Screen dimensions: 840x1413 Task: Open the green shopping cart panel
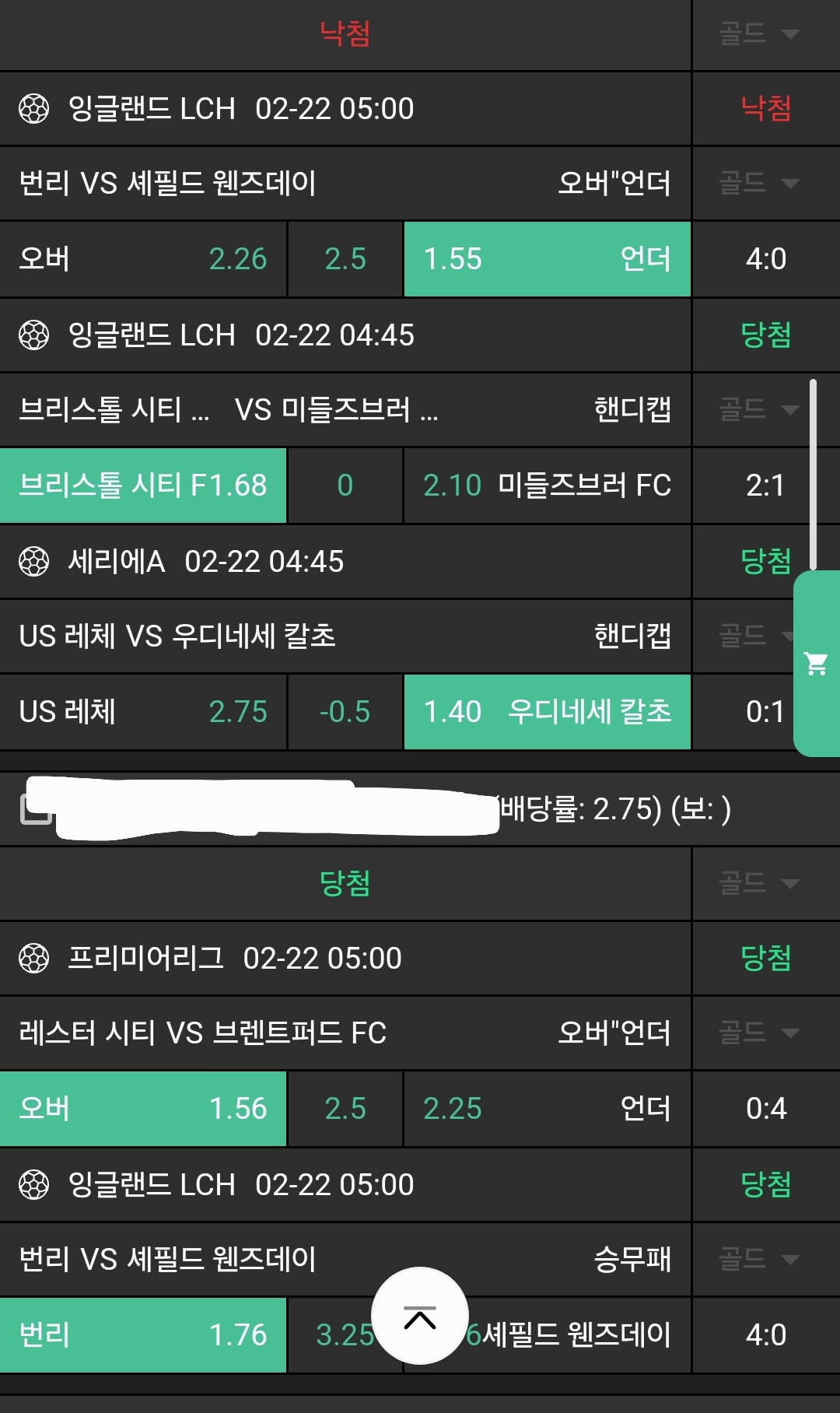click(817, 664)
